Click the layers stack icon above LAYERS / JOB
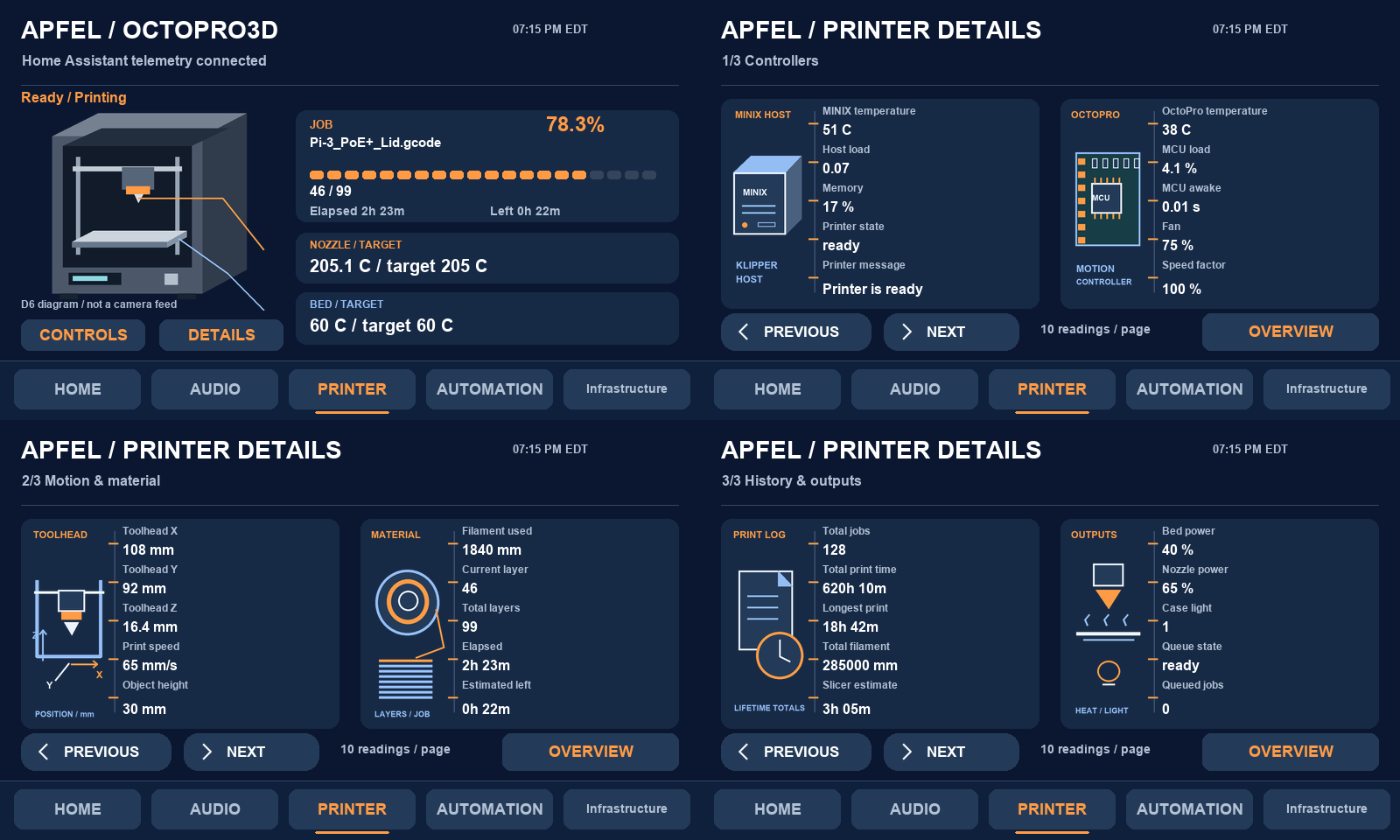 pos(406,679)
